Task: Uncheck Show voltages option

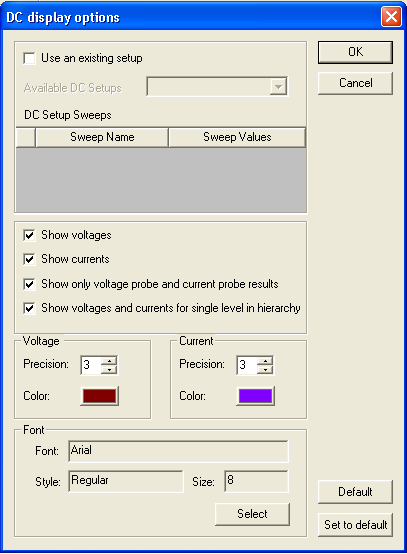Action: (29, 235)
